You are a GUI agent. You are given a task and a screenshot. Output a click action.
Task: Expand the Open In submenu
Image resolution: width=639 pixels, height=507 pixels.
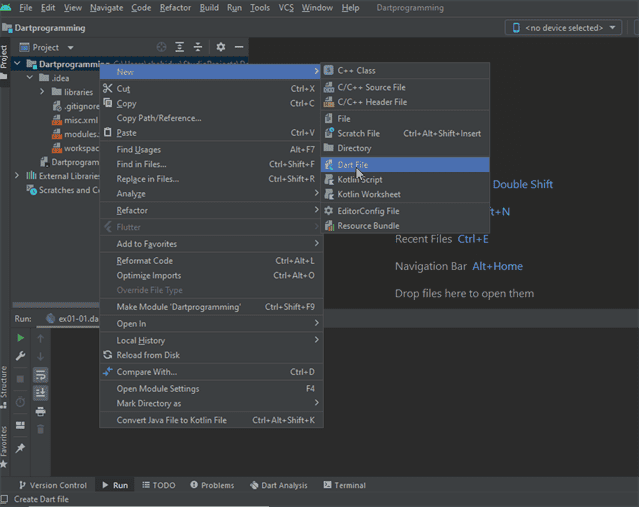click(211, 324)
